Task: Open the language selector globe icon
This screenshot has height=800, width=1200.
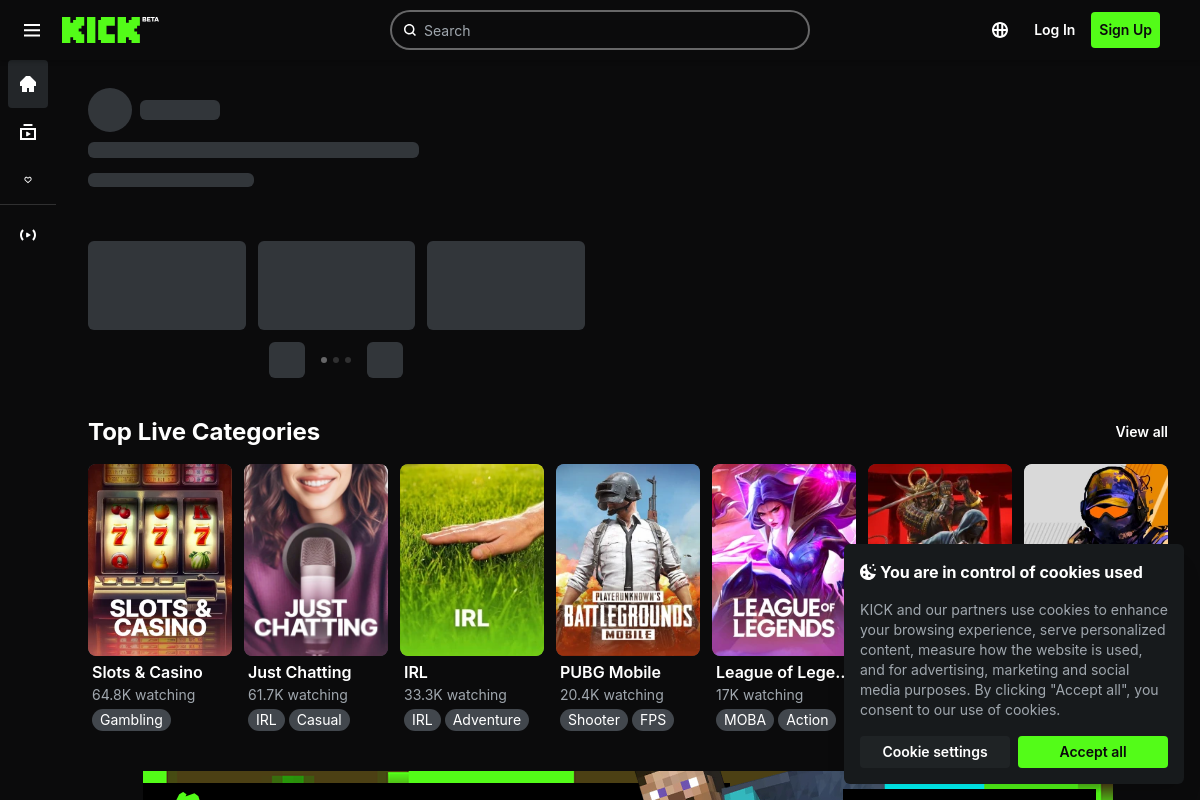Action: [1000, 30]
